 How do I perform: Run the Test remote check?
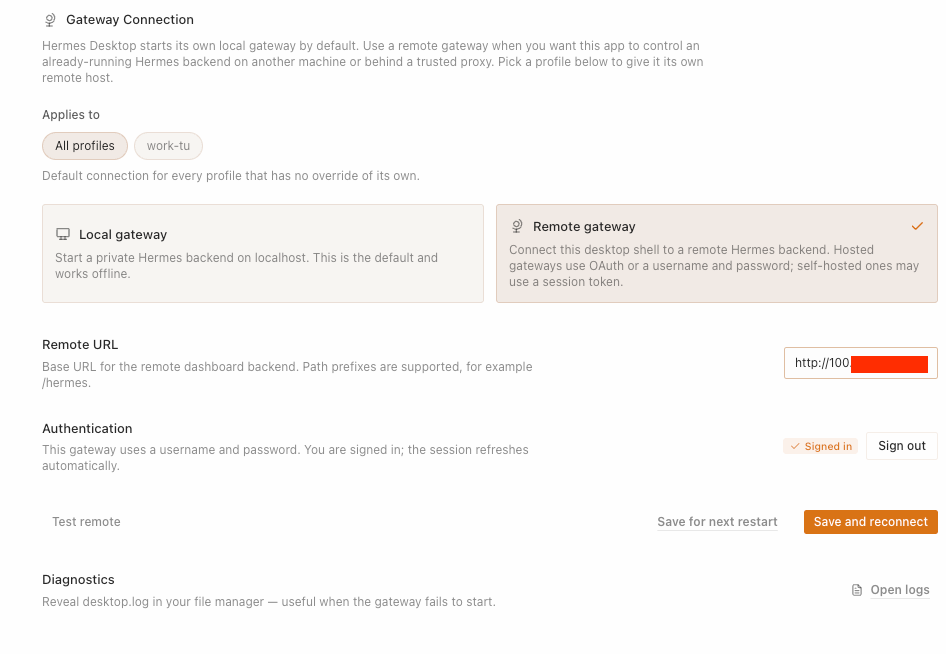pyautogui.click(x=86, y=522)
